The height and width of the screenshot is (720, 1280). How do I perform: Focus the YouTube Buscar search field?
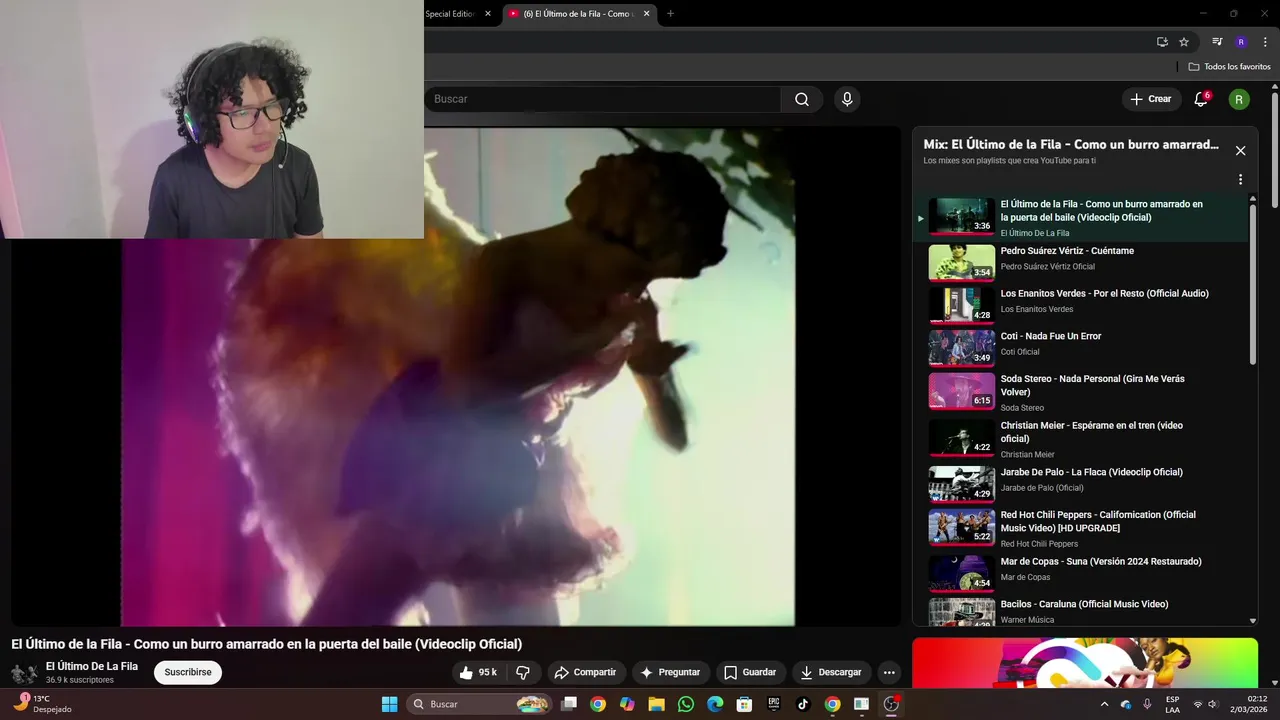[x=603, y=99]
